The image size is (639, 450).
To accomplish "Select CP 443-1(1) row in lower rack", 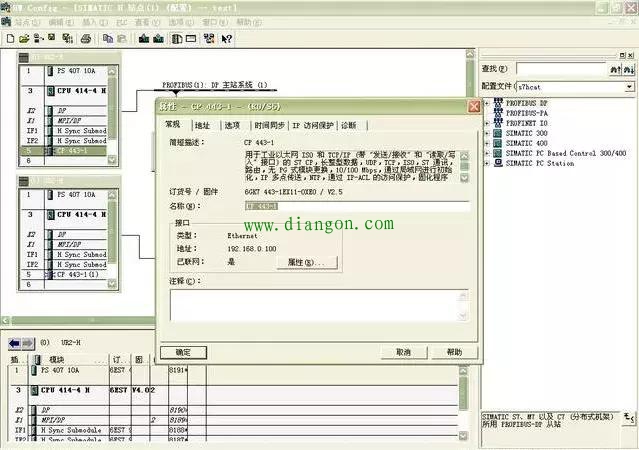I will [x=63, y=274].
